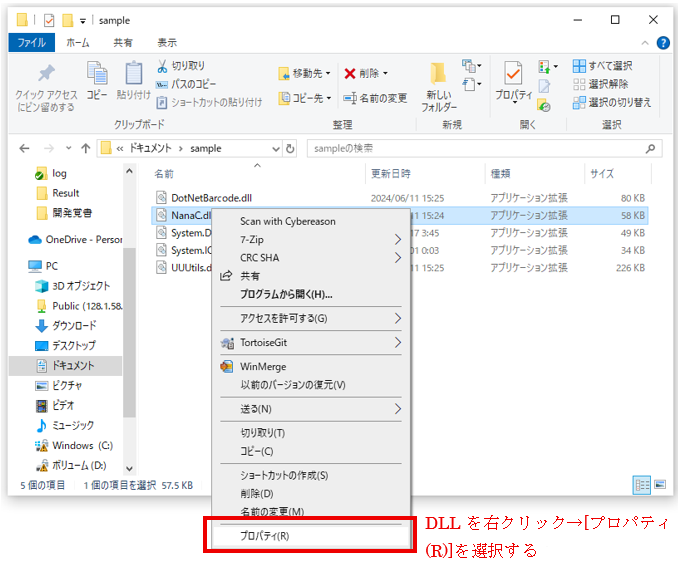Click Invert selection (選択の切り替え)
The width and height of the screenshot is (678, 568).
pos(611,102)
